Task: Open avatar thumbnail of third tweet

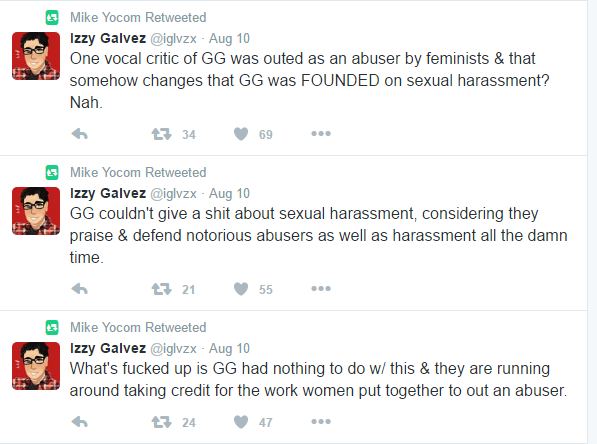Action: (x=36, y=366)
